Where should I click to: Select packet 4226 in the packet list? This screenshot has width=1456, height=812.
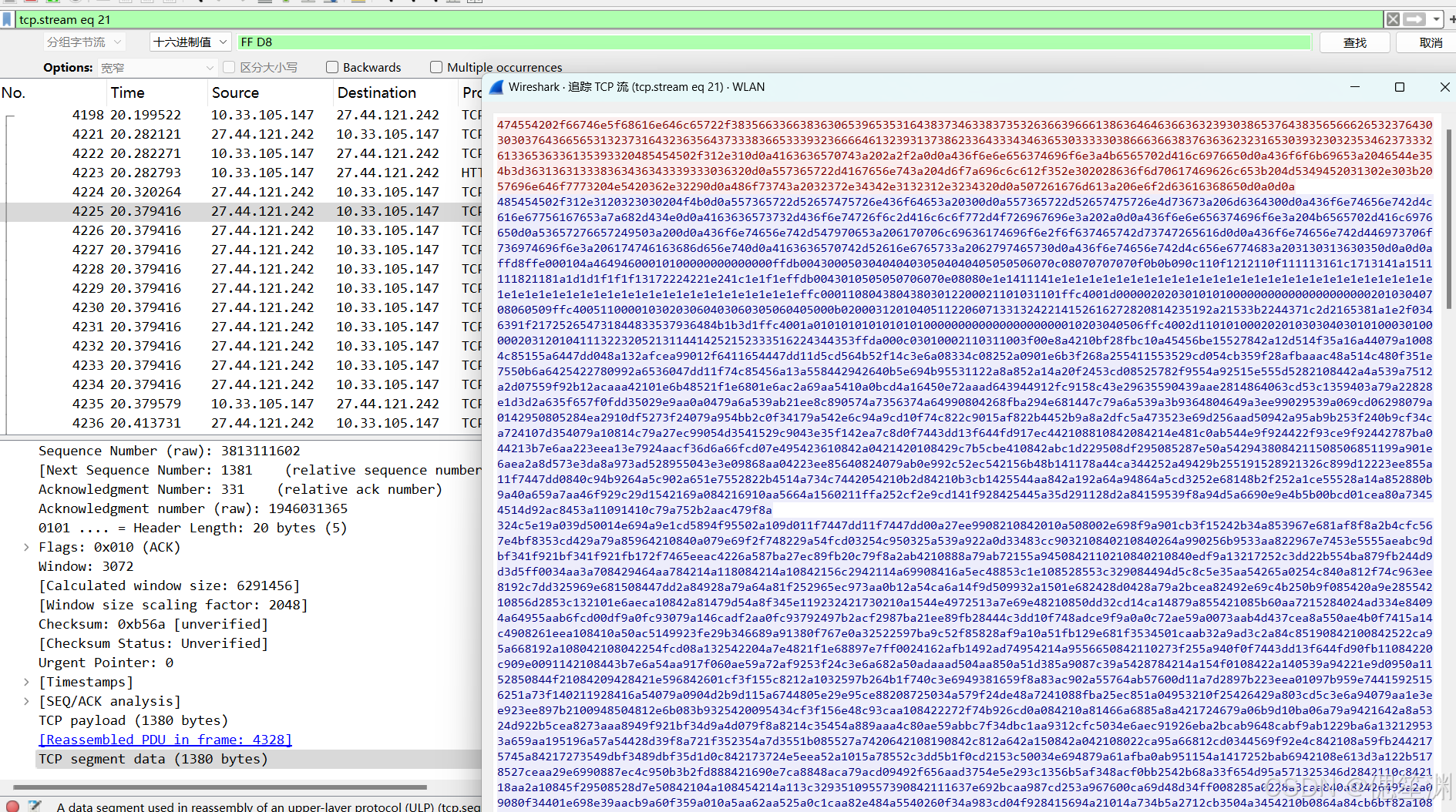pos(231,230)
